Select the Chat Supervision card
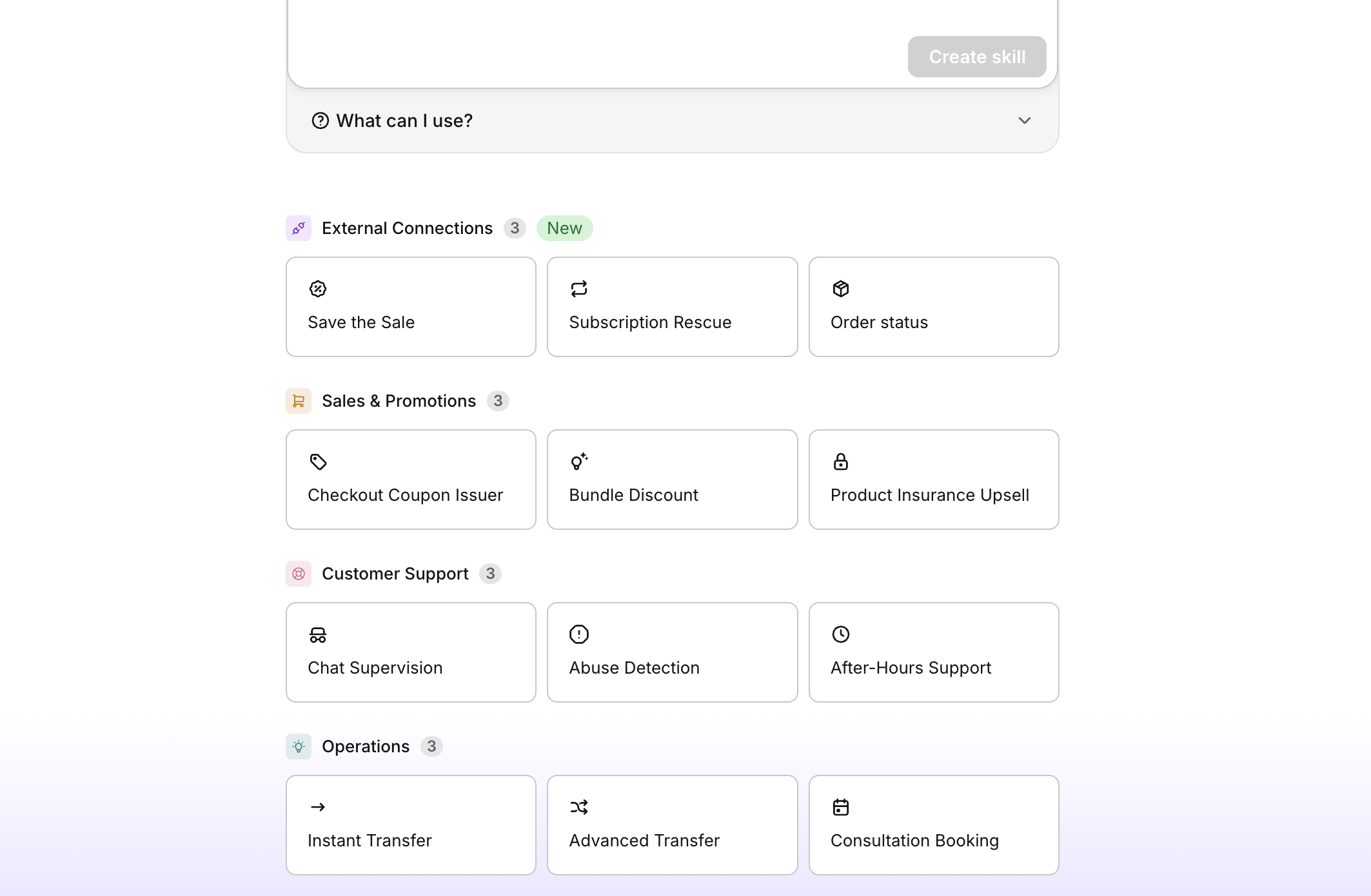This screenshot has width=1371, height=896. pyautogui.click(x=411, y=652)
